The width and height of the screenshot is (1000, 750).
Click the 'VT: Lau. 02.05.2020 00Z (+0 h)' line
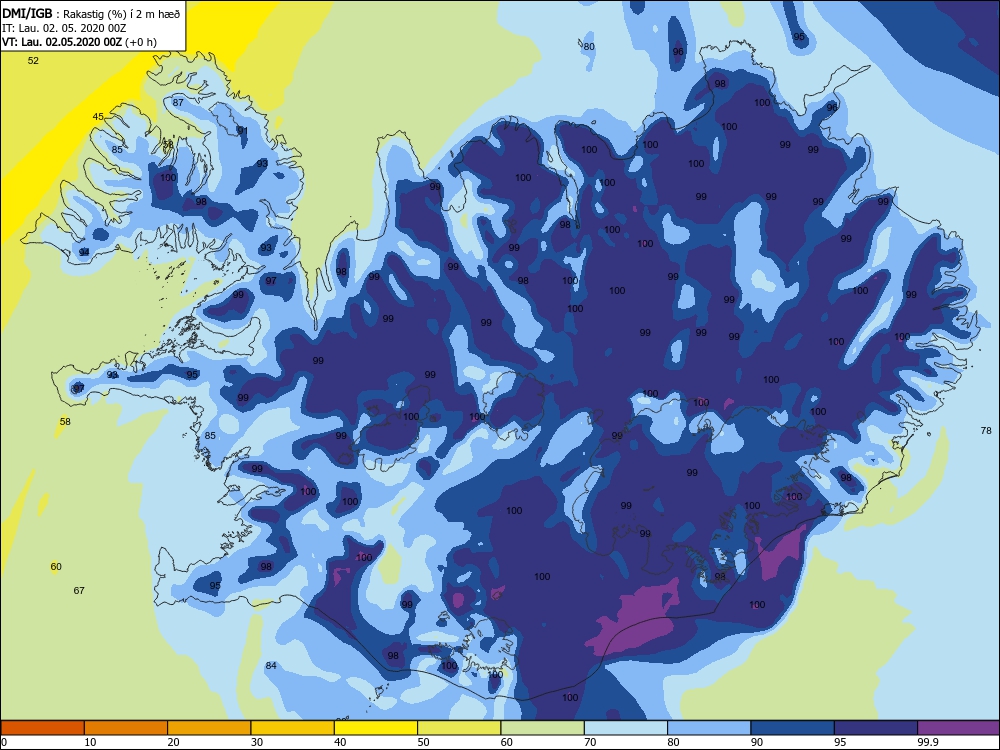point(79,42)
